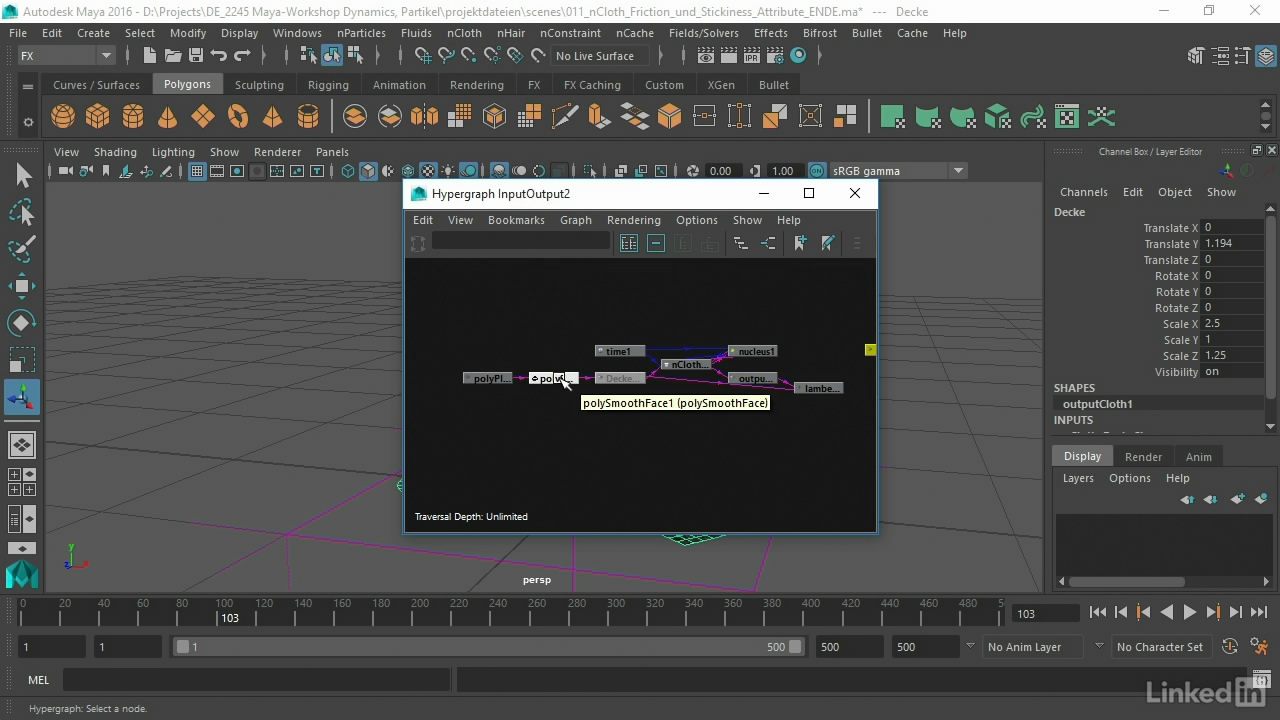The image size is (1280, 720).
Task: Toggle select by component type mode
Action: [x=354, y=56]
